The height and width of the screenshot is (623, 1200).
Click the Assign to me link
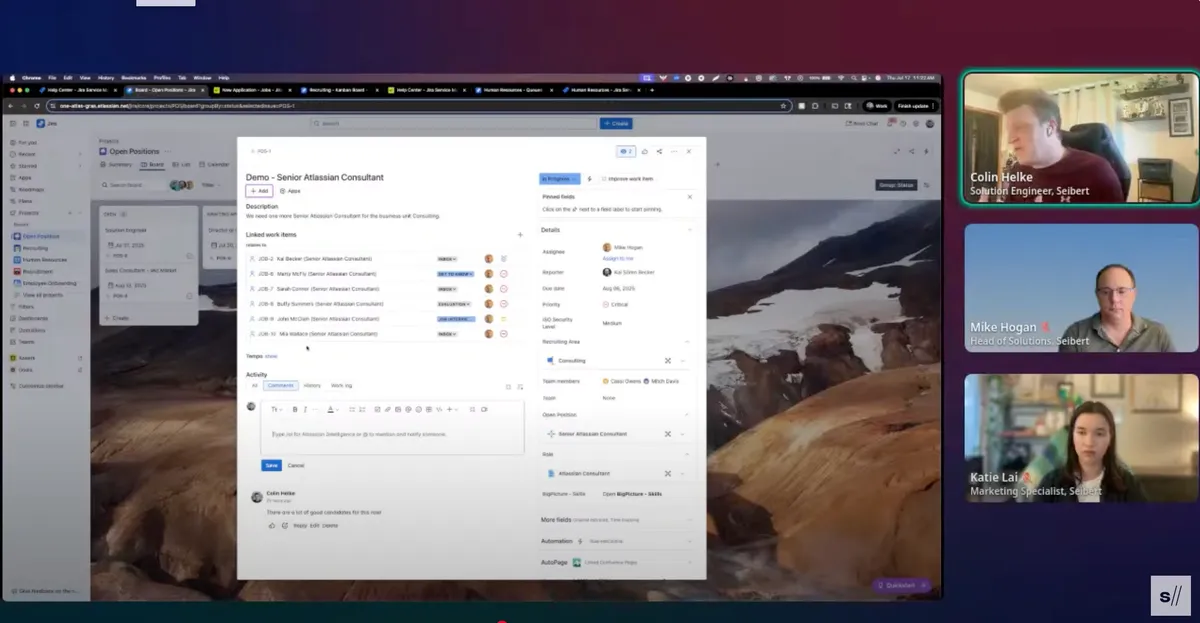click(x=618, y=258)
